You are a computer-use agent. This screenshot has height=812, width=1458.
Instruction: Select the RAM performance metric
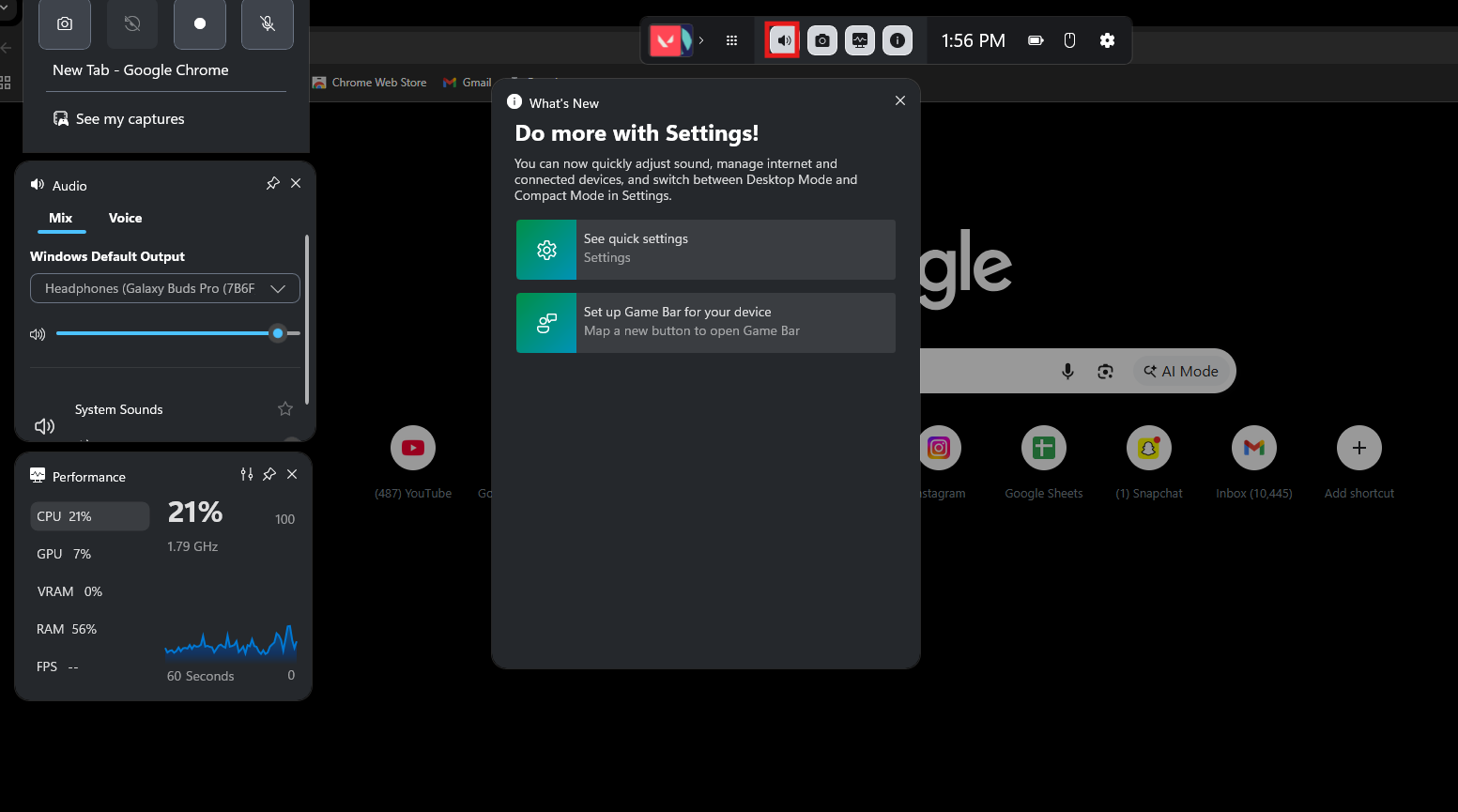click(x=67, y=629)
